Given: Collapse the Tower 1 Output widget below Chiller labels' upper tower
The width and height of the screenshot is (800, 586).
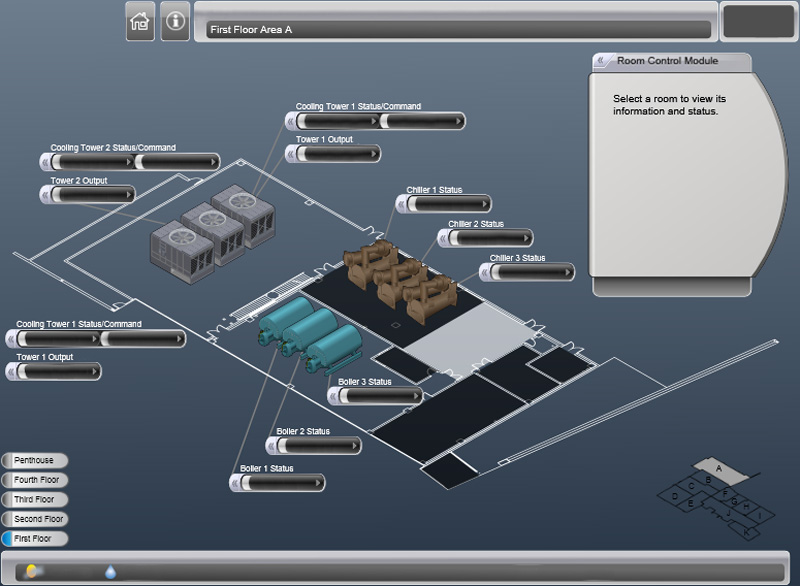Looking at the screenshot, I should [291, 154].
